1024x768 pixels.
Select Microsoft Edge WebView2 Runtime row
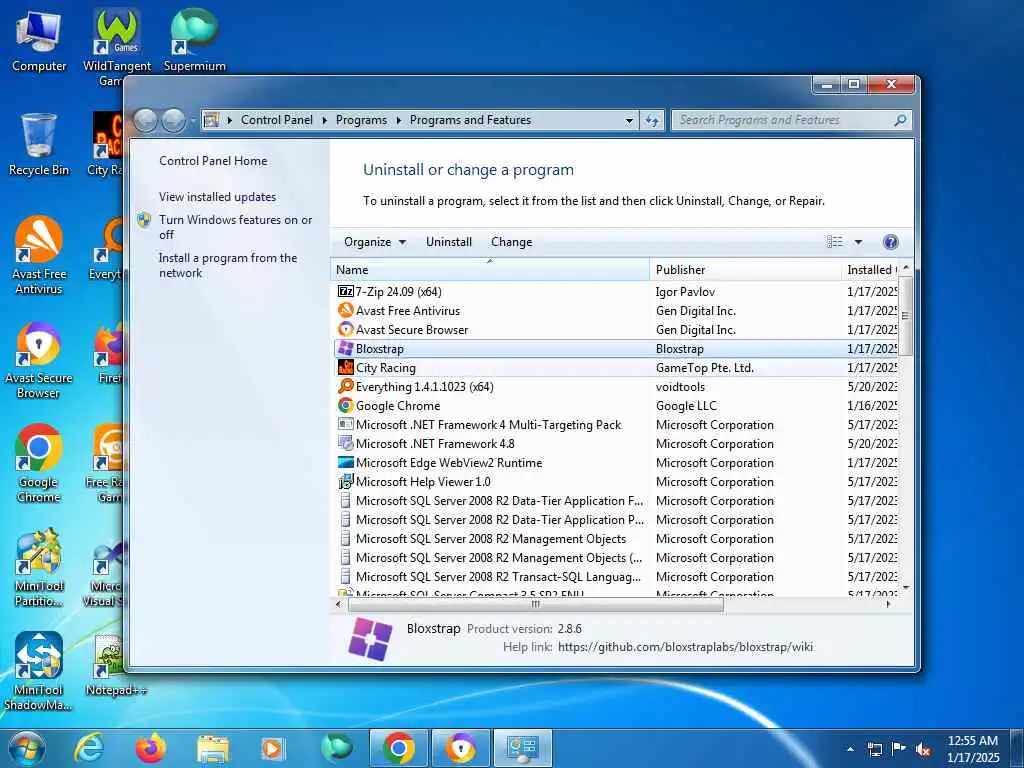[616, 463]
